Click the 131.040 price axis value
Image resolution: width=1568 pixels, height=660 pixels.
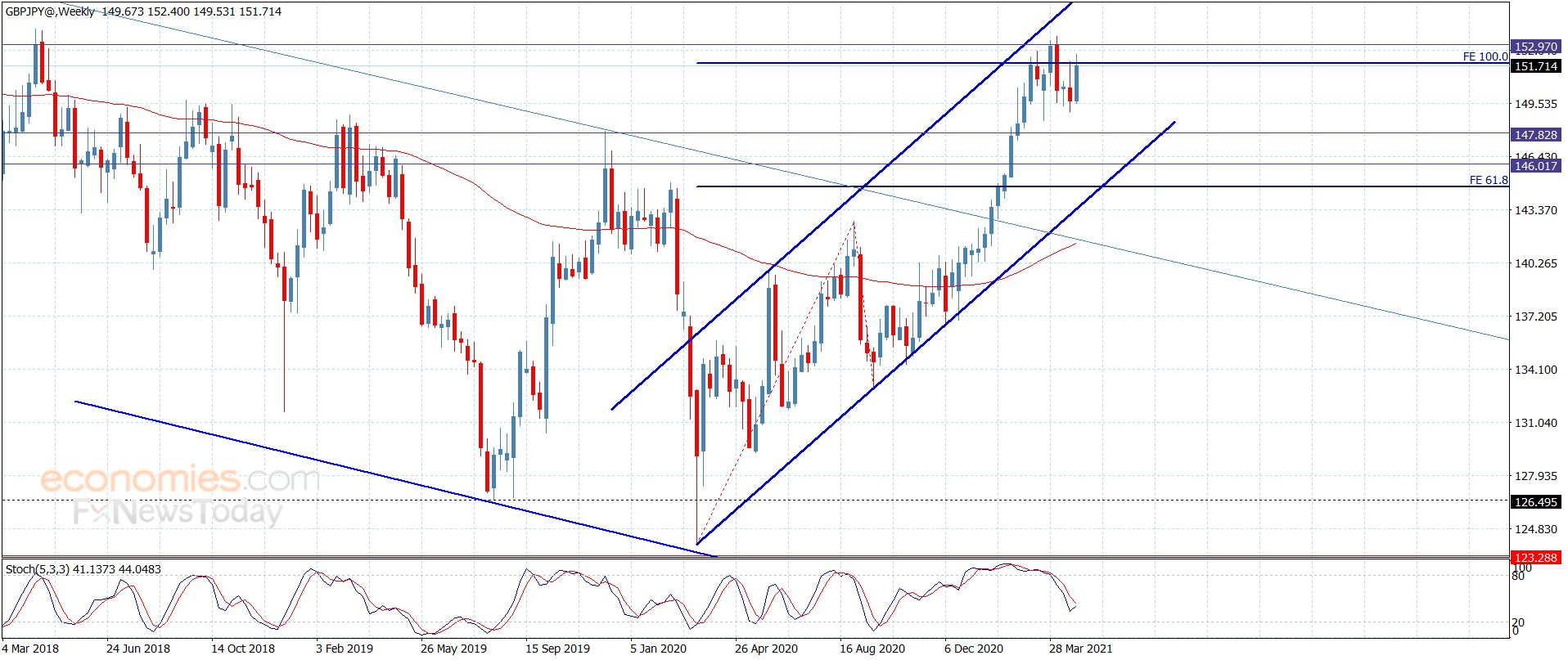tap(1536, 423)
